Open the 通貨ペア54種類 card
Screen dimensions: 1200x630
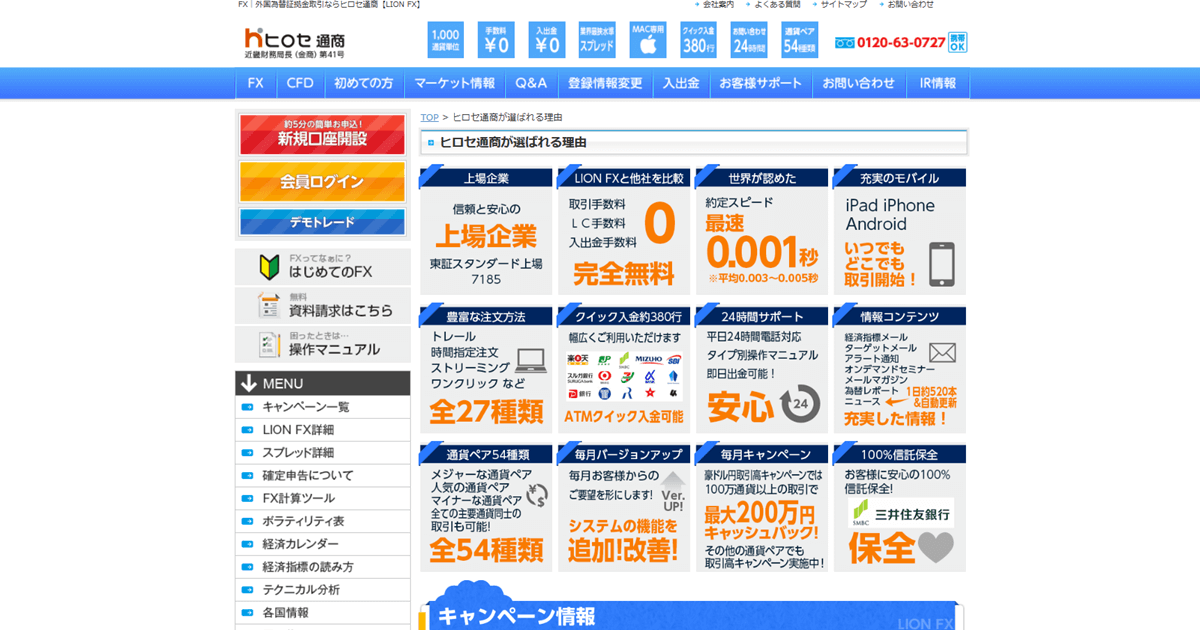[486, 507]
